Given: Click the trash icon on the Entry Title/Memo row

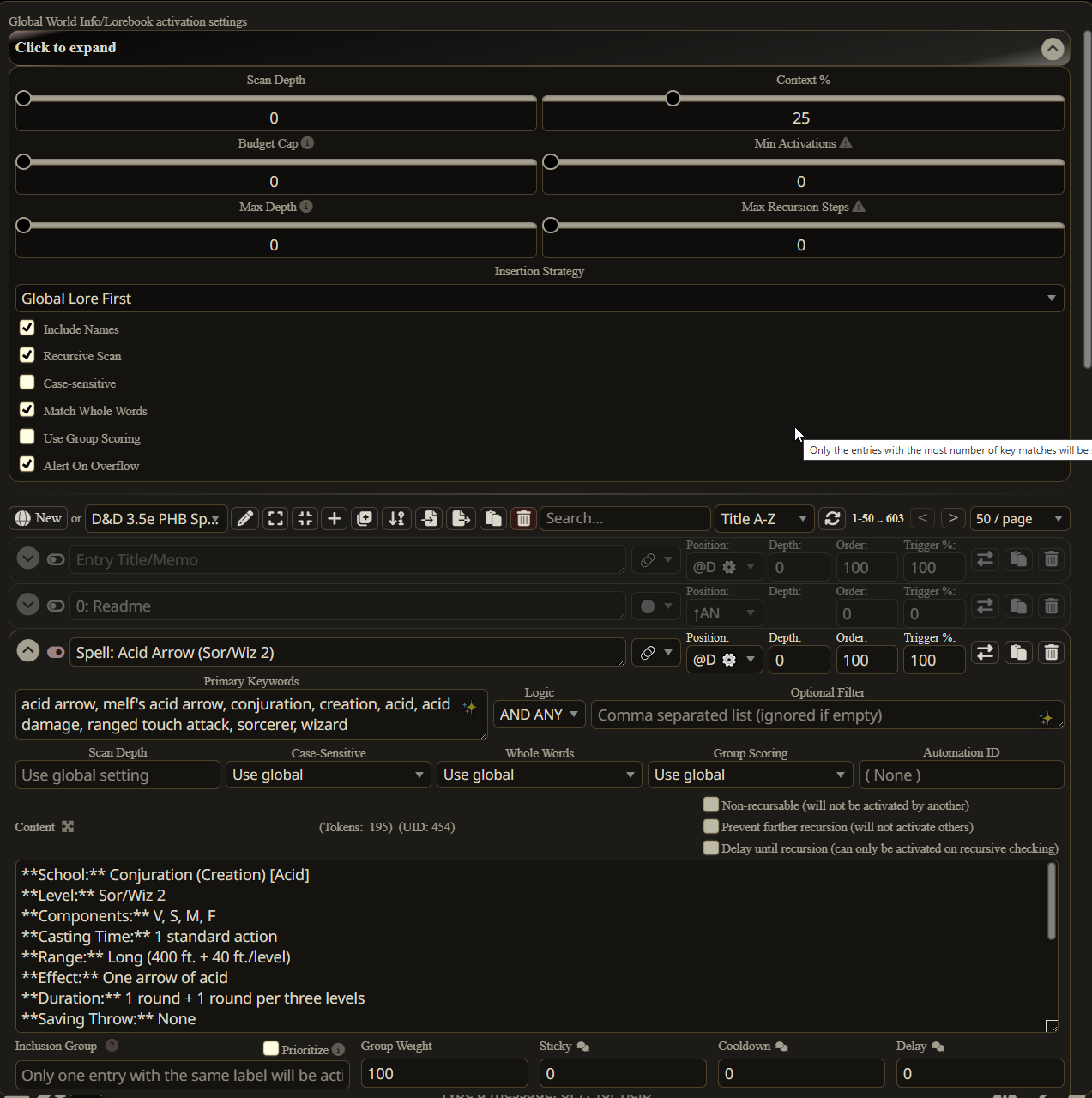Looking at the screenshot, I should coord(1051,559).
